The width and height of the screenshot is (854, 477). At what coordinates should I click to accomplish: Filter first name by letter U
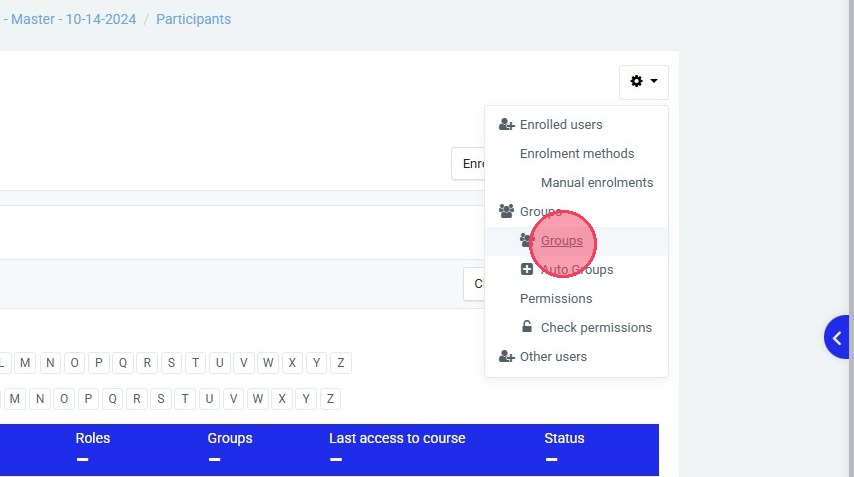(x=219, y=363)
